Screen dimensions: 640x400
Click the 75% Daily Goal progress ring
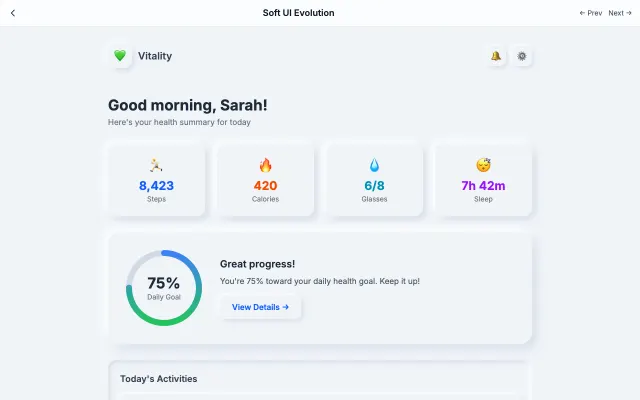[x=164, y=288]
